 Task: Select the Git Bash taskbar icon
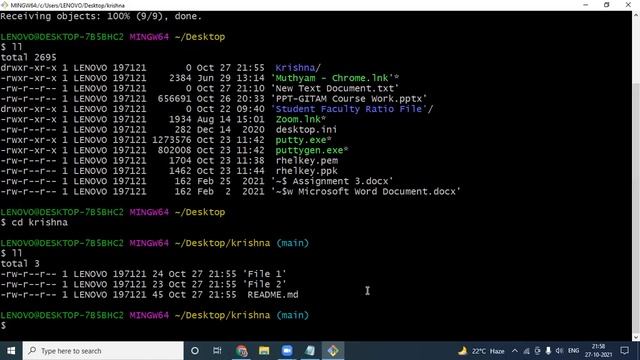coord(333,351)
